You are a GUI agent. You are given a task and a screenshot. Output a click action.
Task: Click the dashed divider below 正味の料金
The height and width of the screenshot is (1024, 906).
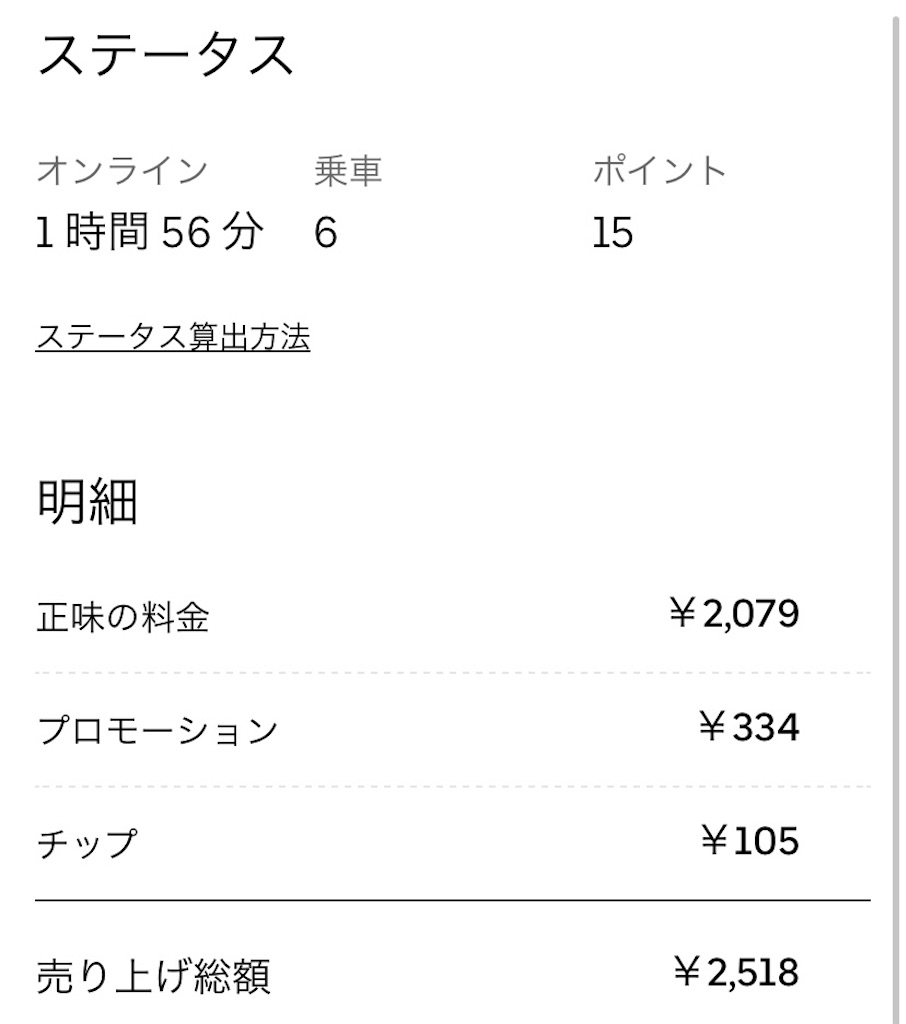point(452,673)
